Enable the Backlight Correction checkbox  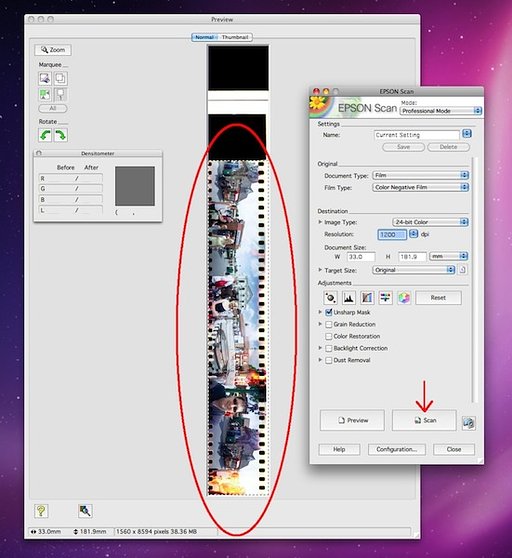[x=329, y=348]
